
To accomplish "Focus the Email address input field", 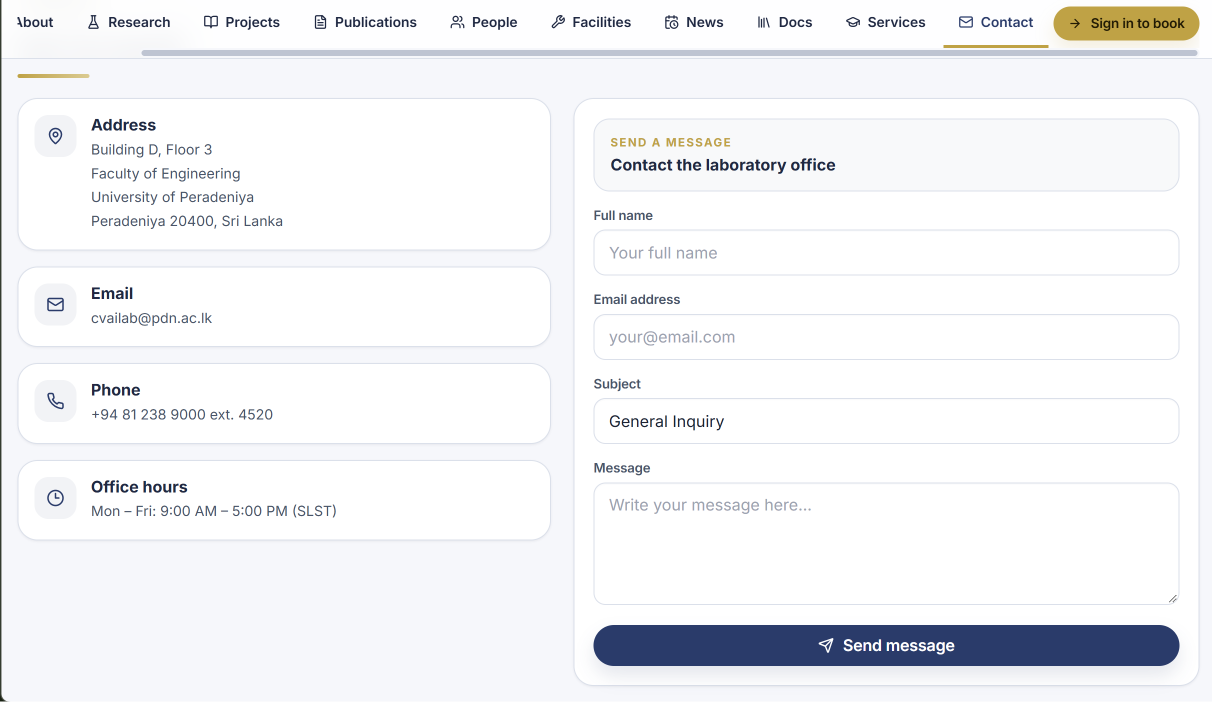I will click(886, 337).
